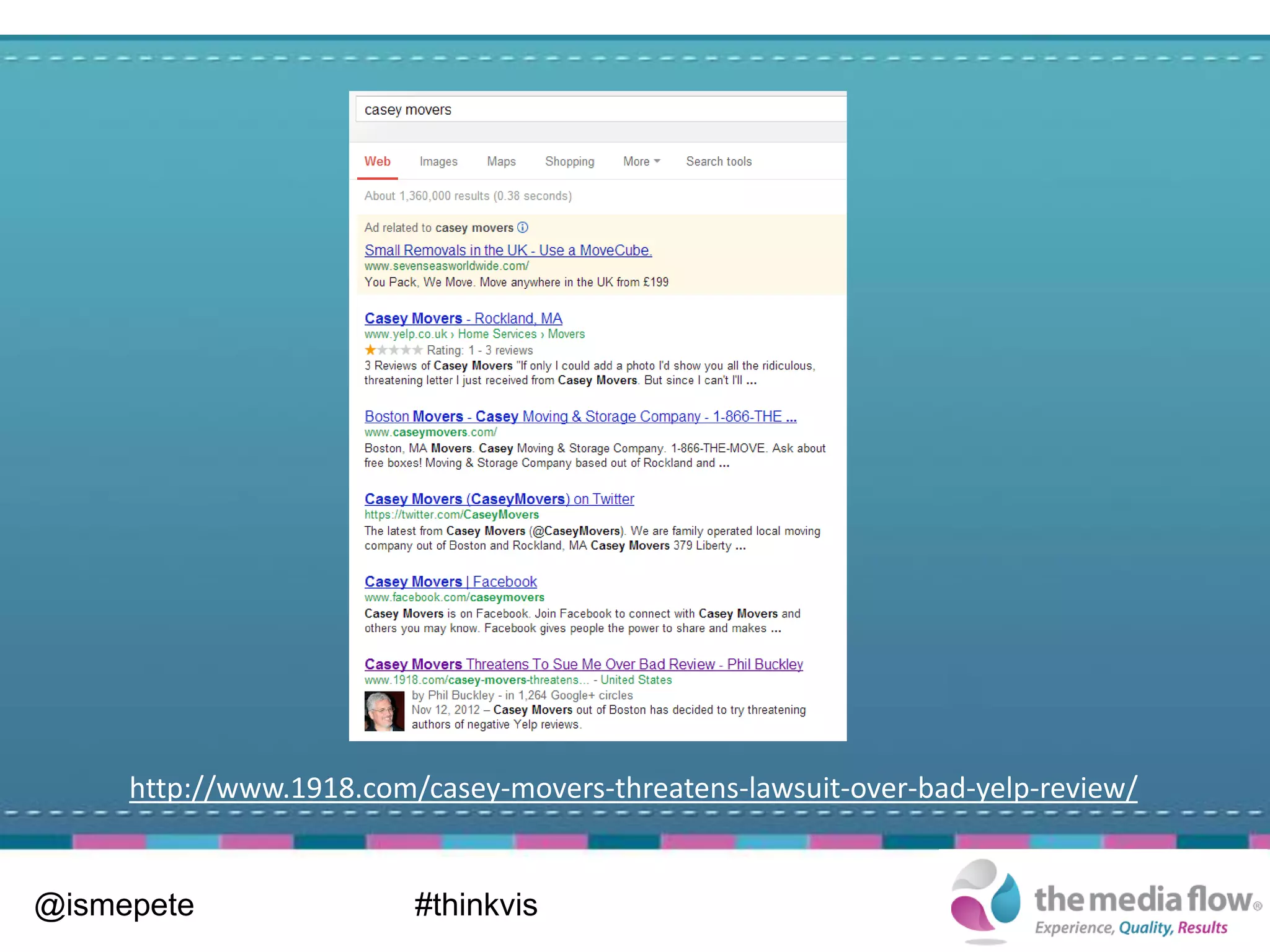
Task: Click the https://twitter.com/CaseyMovers URL
Action: [x=451, y=514]
